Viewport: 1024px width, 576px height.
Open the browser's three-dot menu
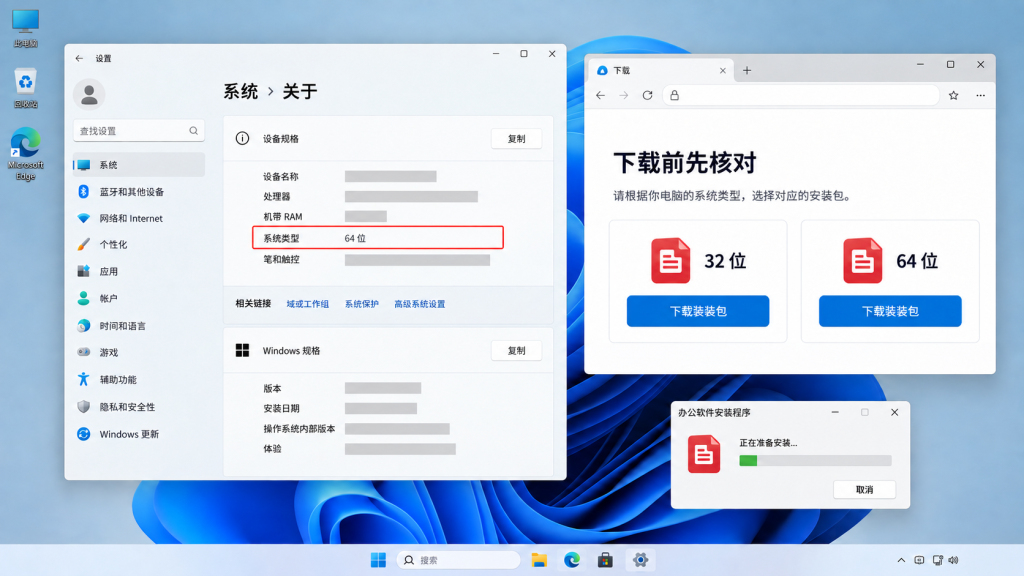[x=980, y=95]
